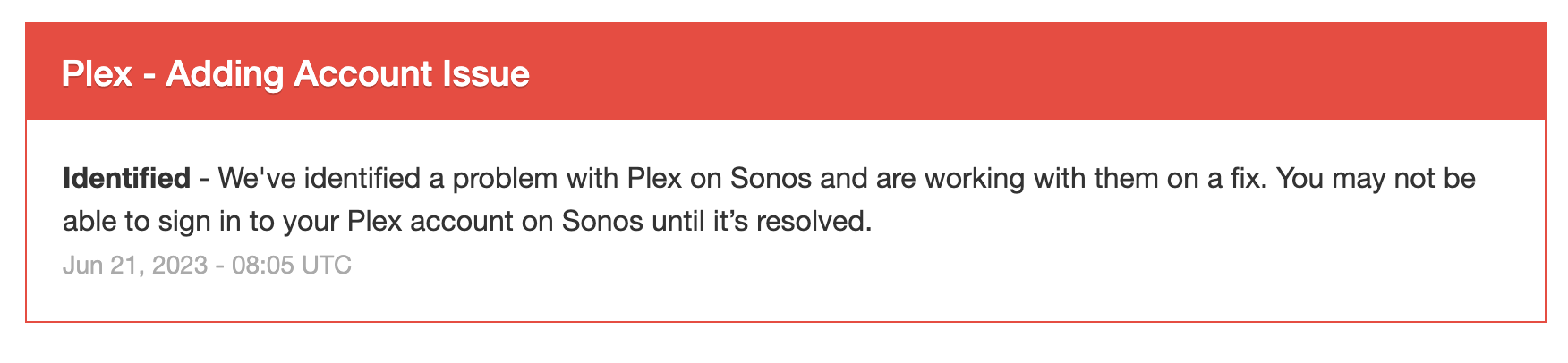The width and height of the screenshot is (1568, 363).
Task: Click the 08:05 UTC time text
Action: tap(292, 265)
